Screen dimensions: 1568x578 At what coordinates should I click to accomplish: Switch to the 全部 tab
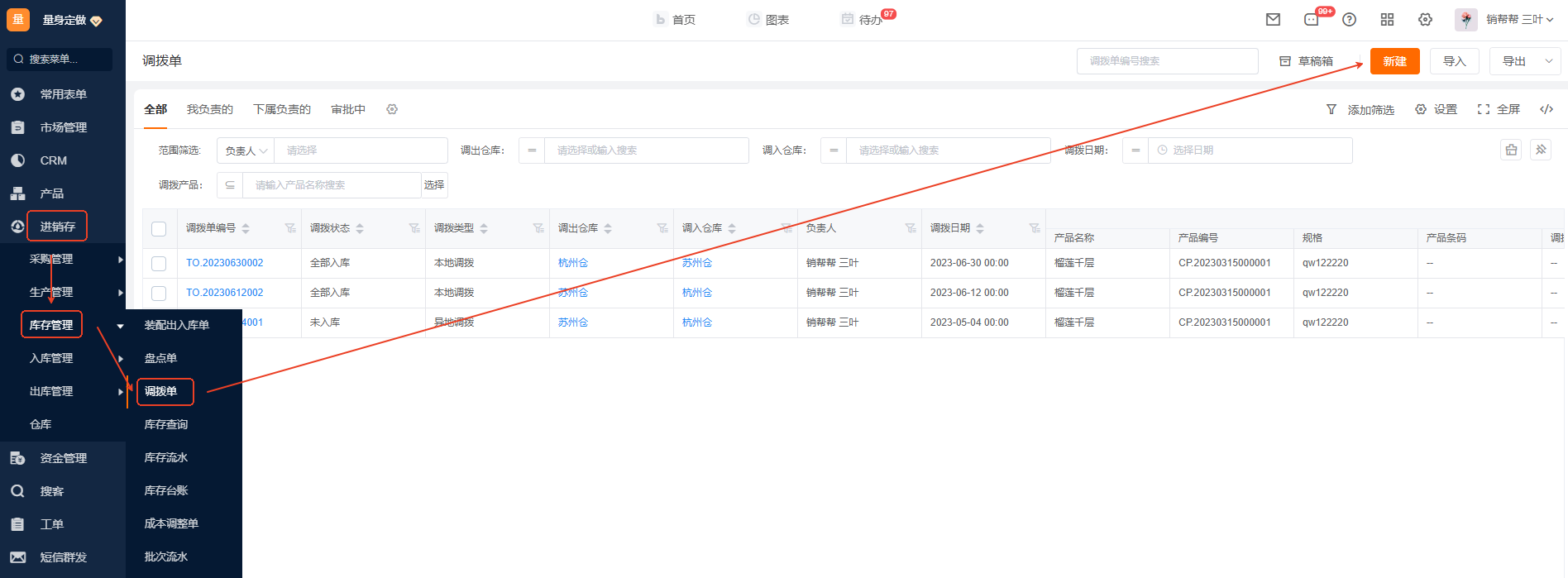(155, 109)
